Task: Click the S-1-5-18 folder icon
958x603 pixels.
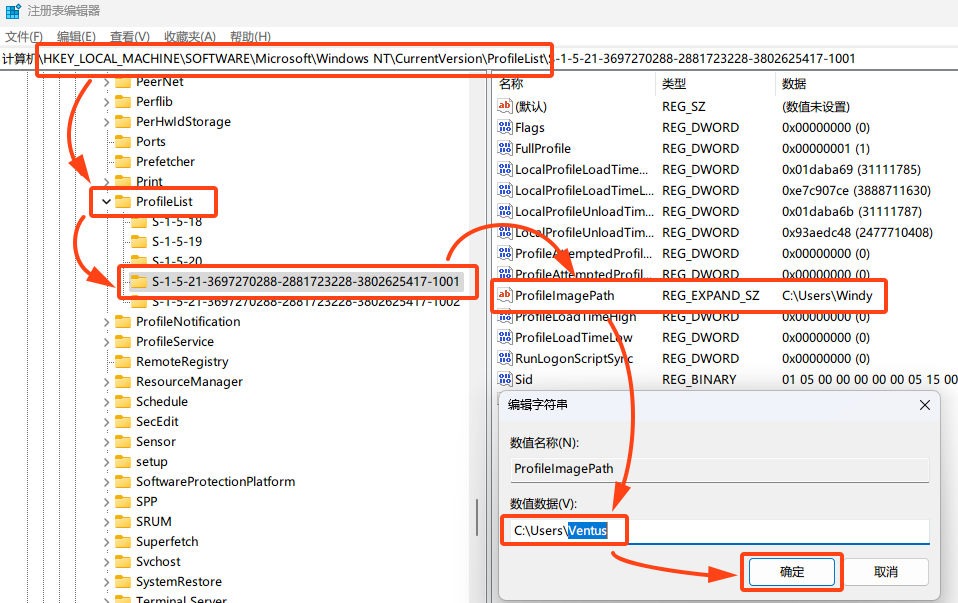Action: pyautogui.click(x=139, y=222)
